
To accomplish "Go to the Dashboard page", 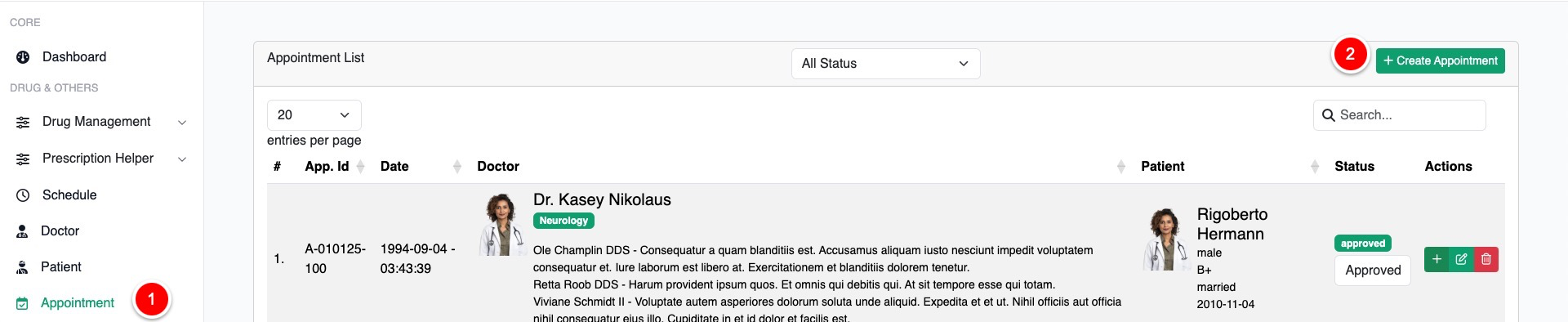I will pos(74,57).
